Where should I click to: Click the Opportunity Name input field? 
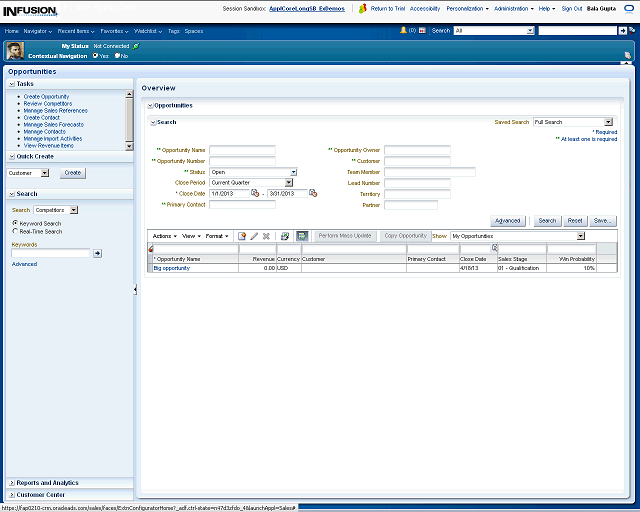pyautogui.click(x=242, y=150)
